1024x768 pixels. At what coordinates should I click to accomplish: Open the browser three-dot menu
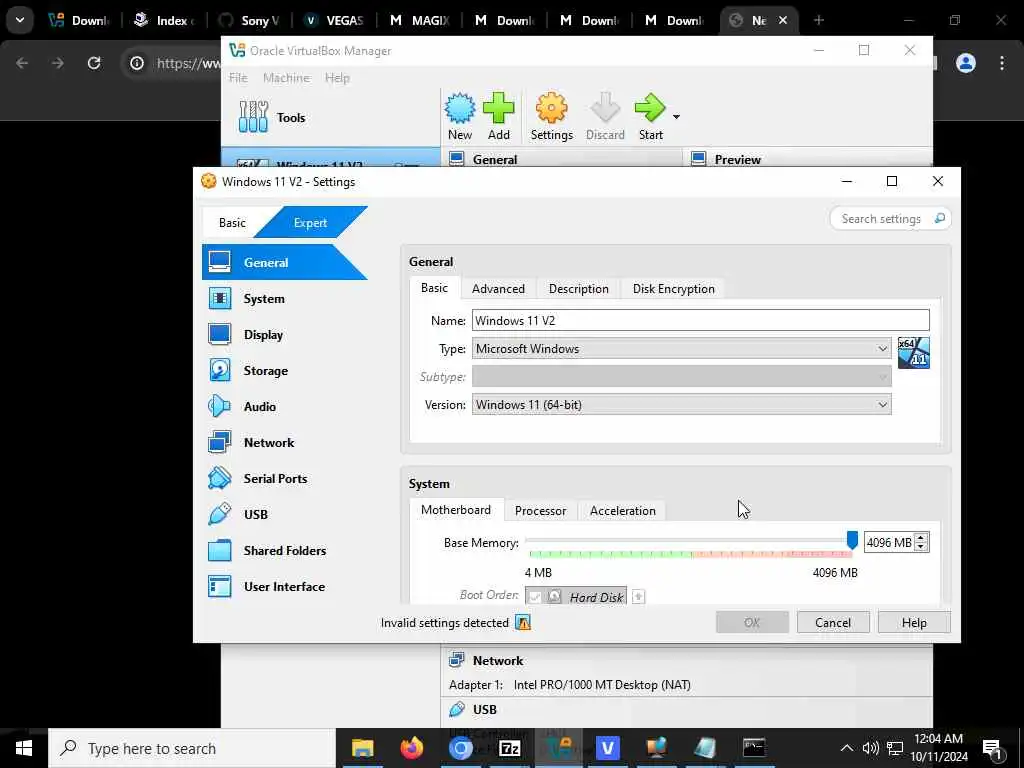click(x=1002, y=63)
